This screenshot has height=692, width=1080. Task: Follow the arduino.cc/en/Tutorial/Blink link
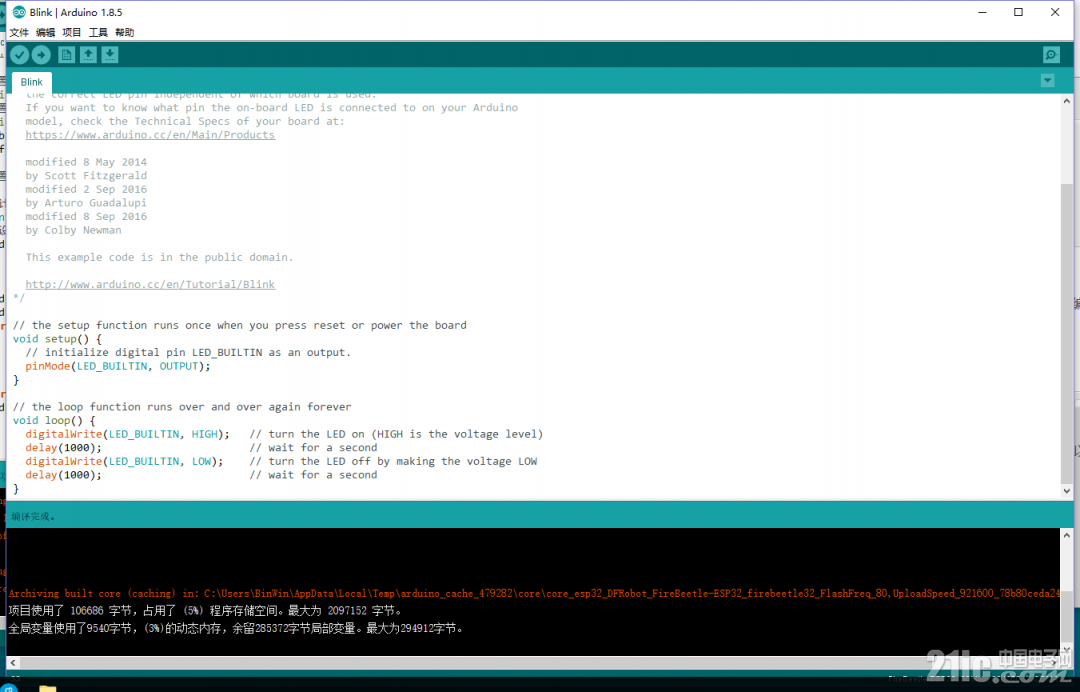coord(150,284)
